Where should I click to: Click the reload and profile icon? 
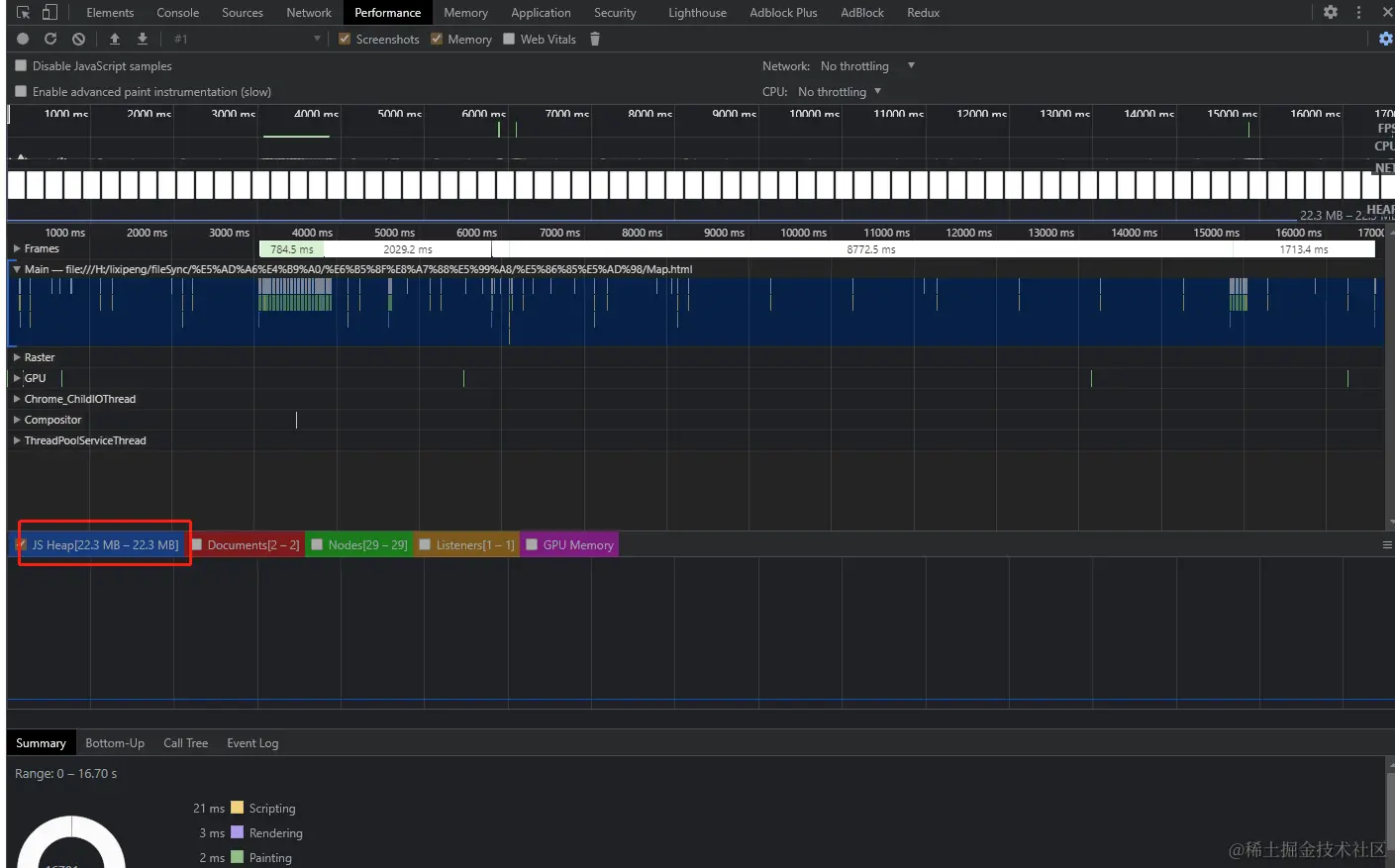click(x=50, y=39)
